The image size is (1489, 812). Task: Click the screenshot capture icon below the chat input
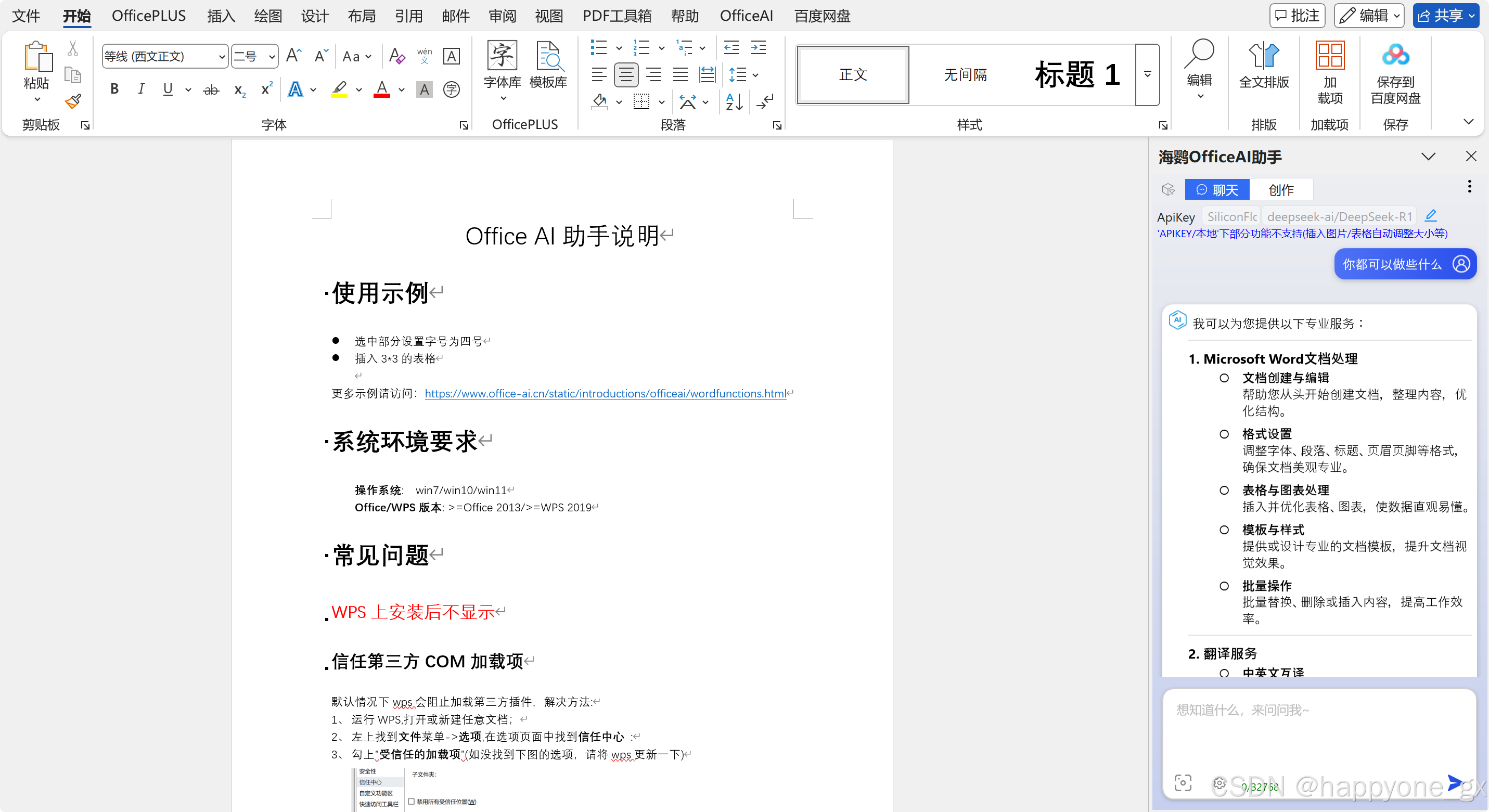[1183, 783]
